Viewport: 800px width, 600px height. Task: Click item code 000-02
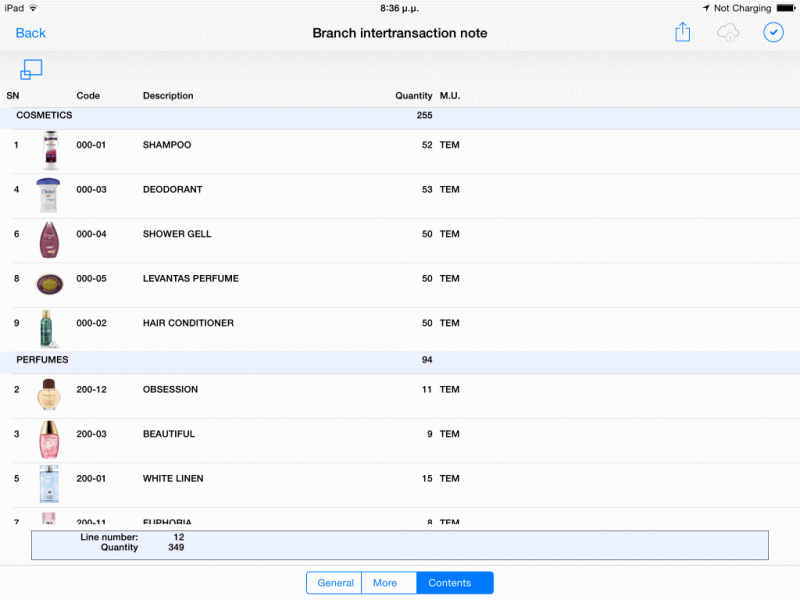[91, 323]
